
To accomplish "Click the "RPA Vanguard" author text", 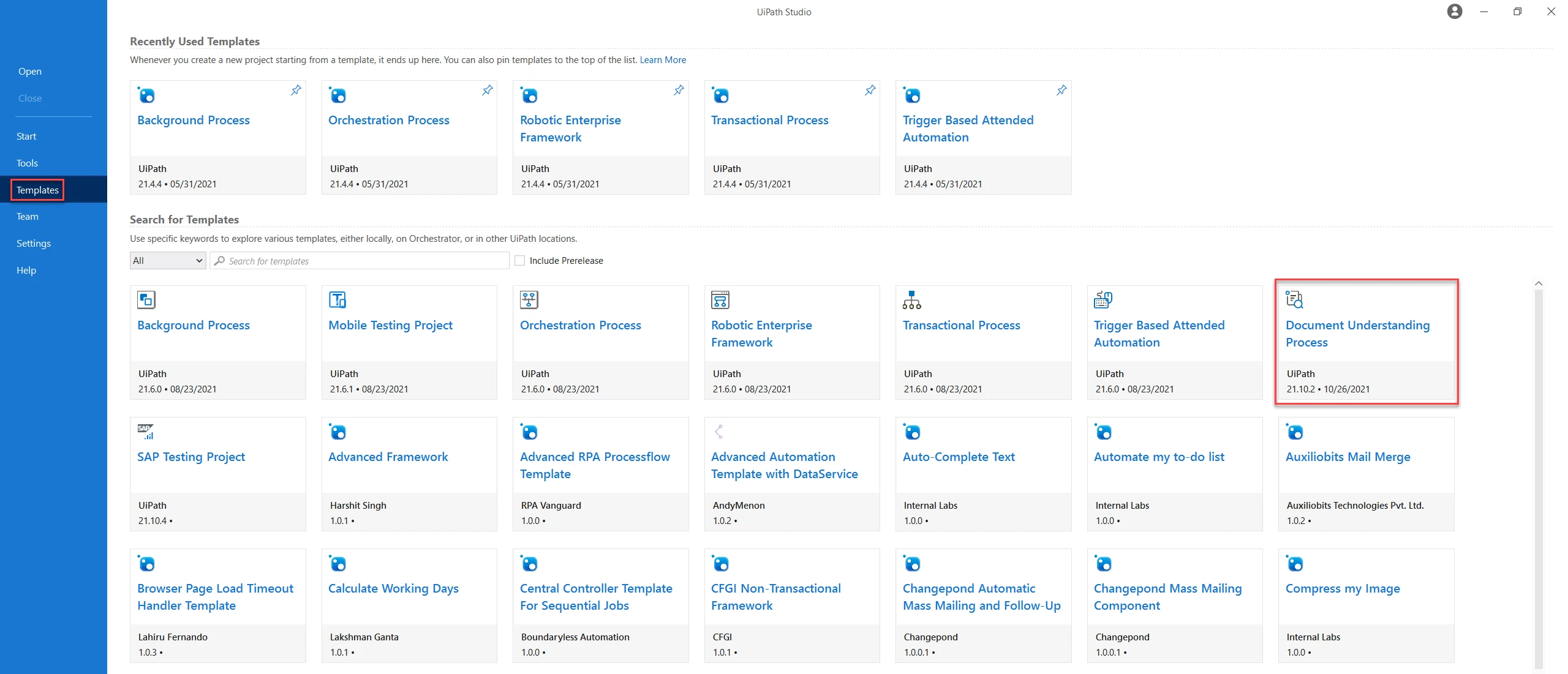I will 551,506.
